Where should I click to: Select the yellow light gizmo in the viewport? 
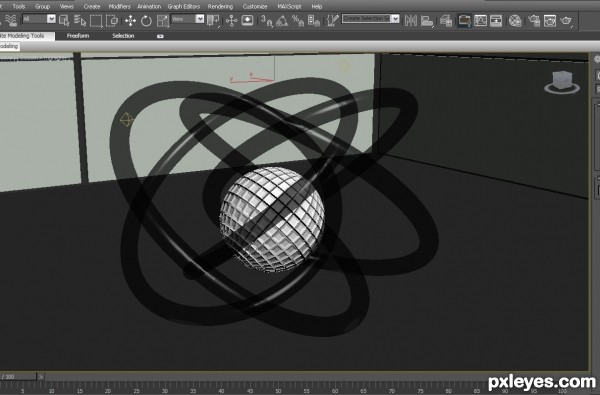coord(126,120)
